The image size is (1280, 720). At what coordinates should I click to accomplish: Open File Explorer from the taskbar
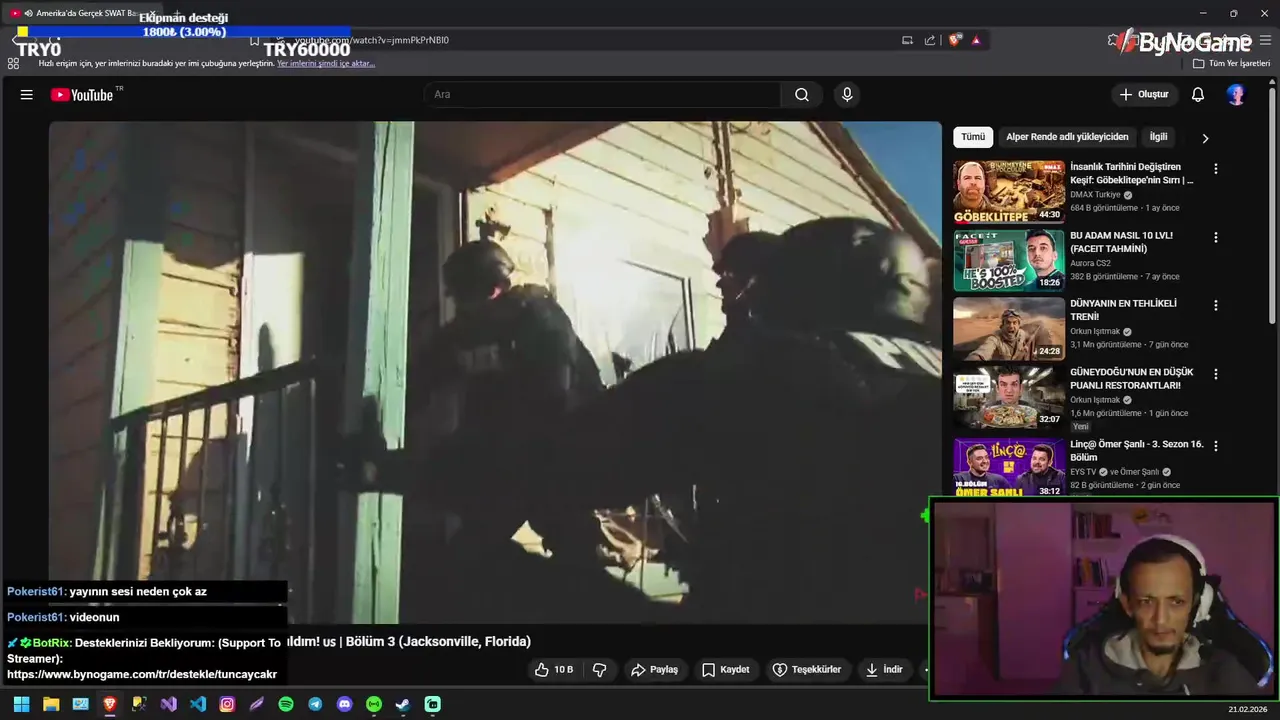(x=51, y=704)
